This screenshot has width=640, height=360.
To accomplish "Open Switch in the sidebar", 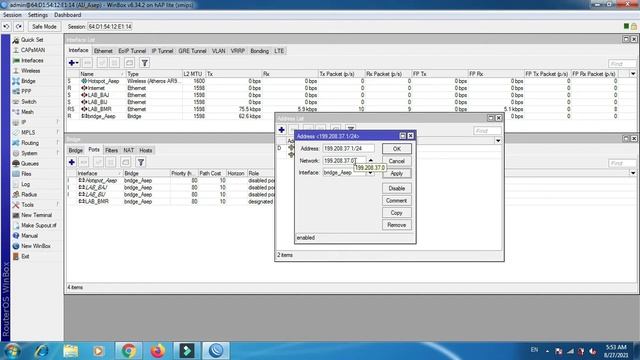I will pos(29,102).
